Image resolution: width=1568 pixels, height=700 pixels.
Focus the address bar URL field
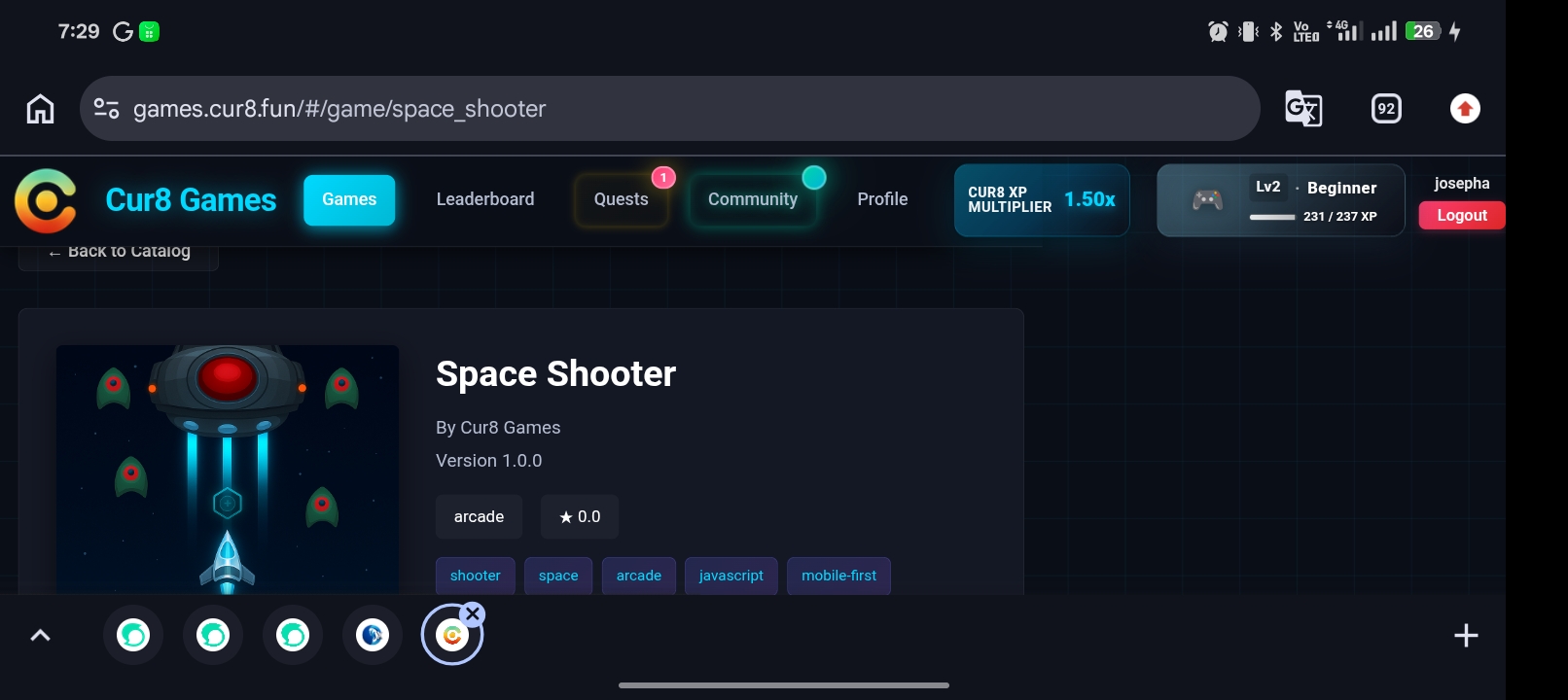click(x=670, y=109)
